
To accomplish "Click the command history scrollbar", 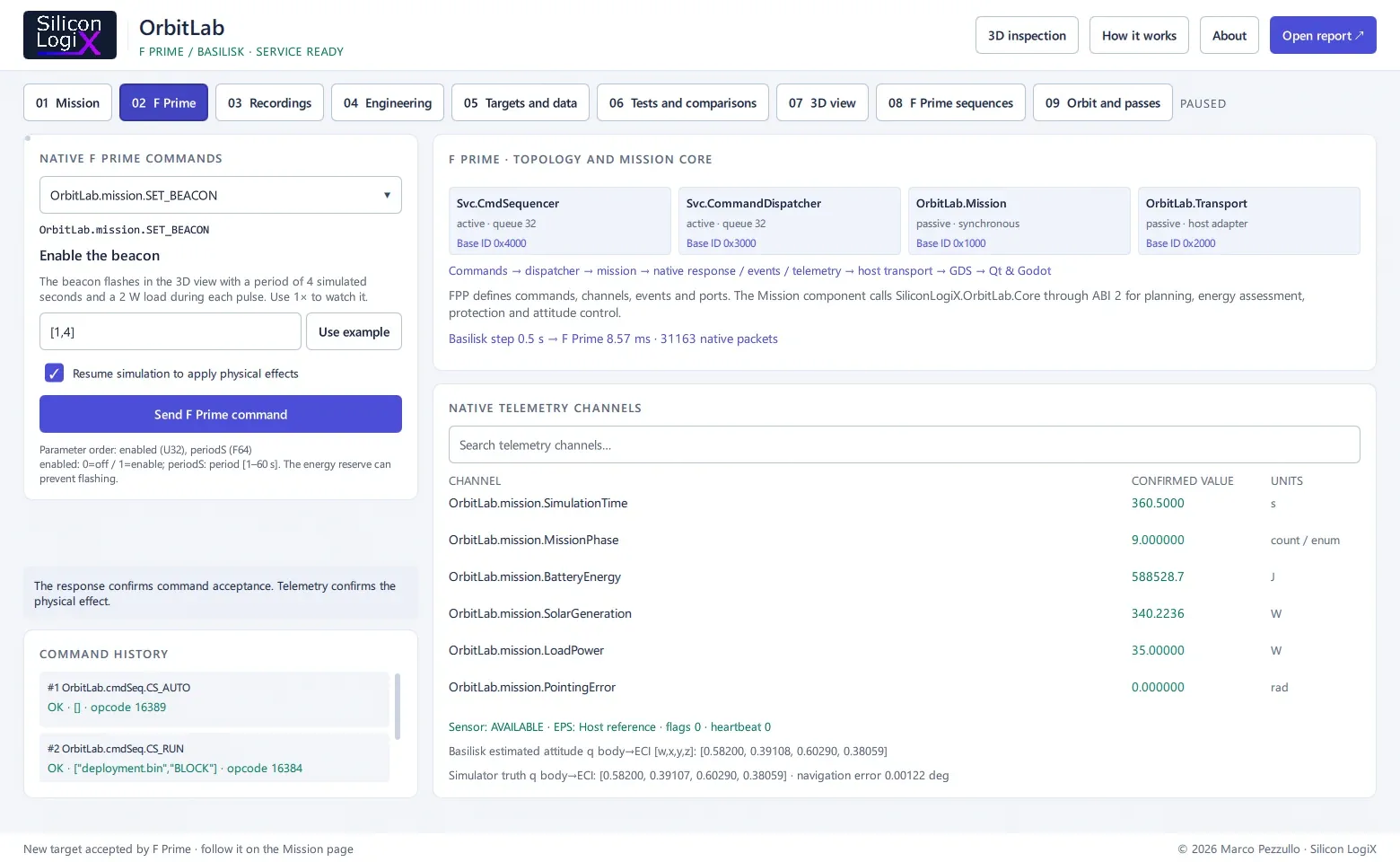I will tap(398, 707).
